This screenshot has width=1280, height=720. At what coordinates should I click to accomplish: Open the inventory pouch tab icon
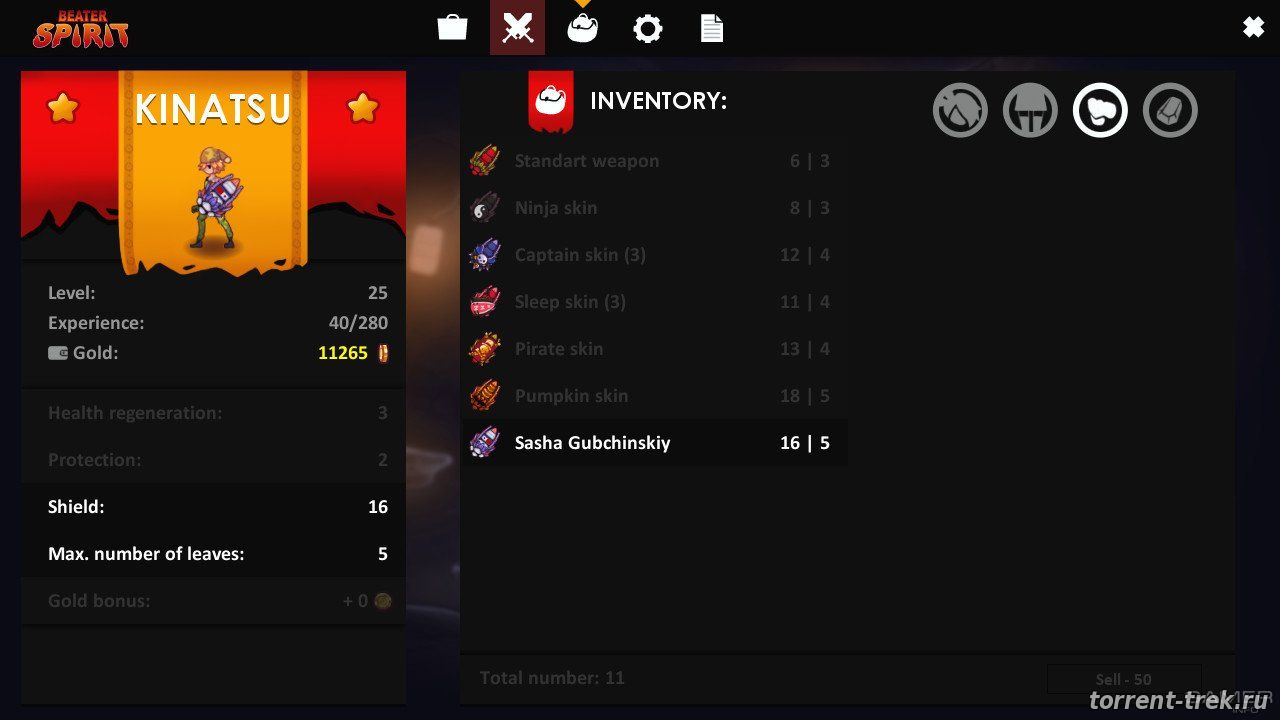tap(582, 27)
